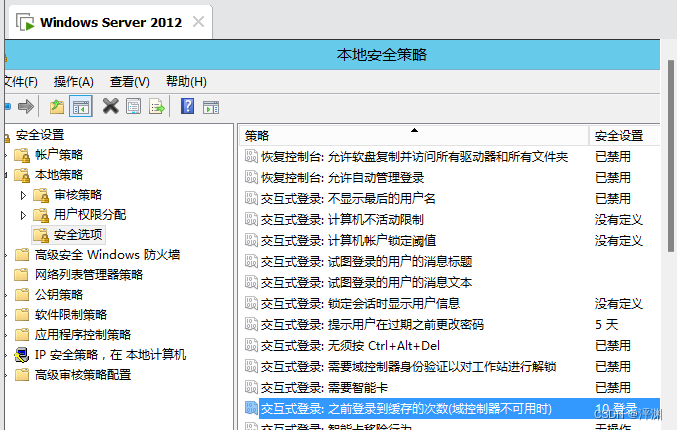Viewport: 677px width, 430px height.
Task: Open the Help question mark icon
Action: coord(187,106)
